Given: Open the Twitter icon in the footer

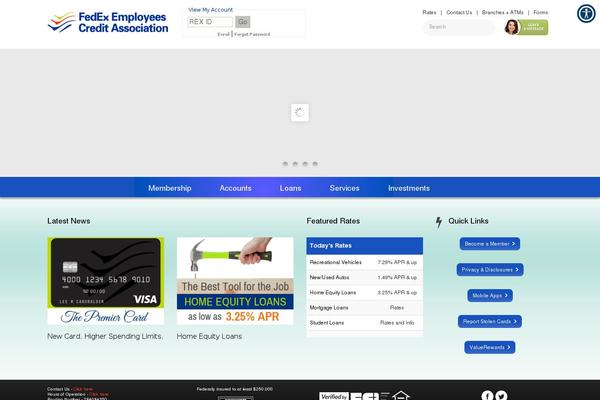Looking at the screenshot, I should 501,395.
